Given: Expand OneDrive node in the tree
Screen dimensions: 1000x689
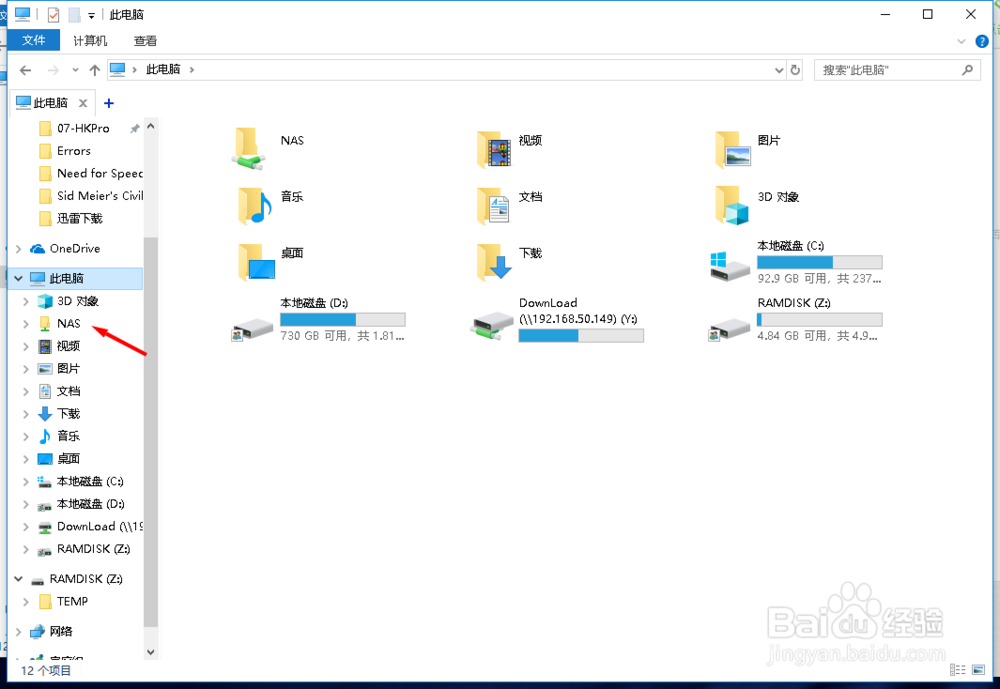Looking at the screenshot, I should 18,249.
